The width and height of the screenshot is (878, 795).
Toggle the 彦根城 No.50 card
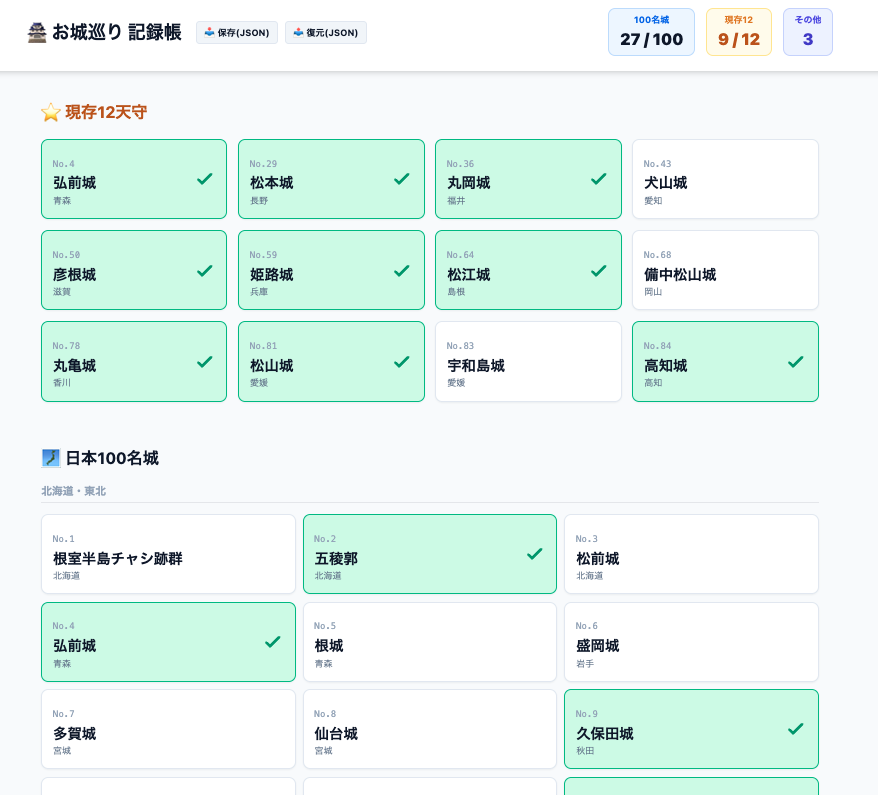pos(134,270)
